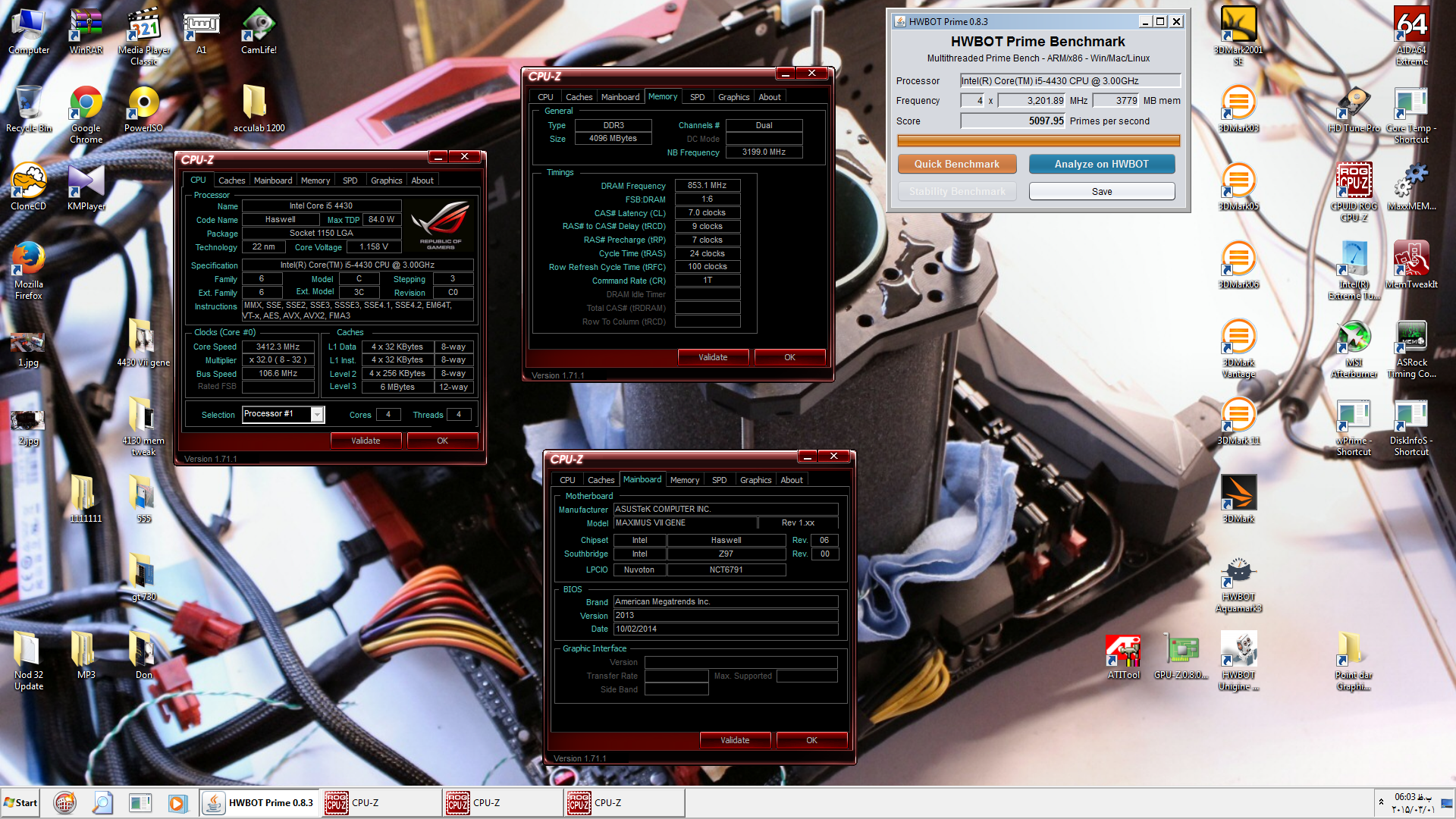Click Save button in HWBOT Prime
Image resolution: width=1456 pixels, height=819 pixels.
tap(1101, 191)
